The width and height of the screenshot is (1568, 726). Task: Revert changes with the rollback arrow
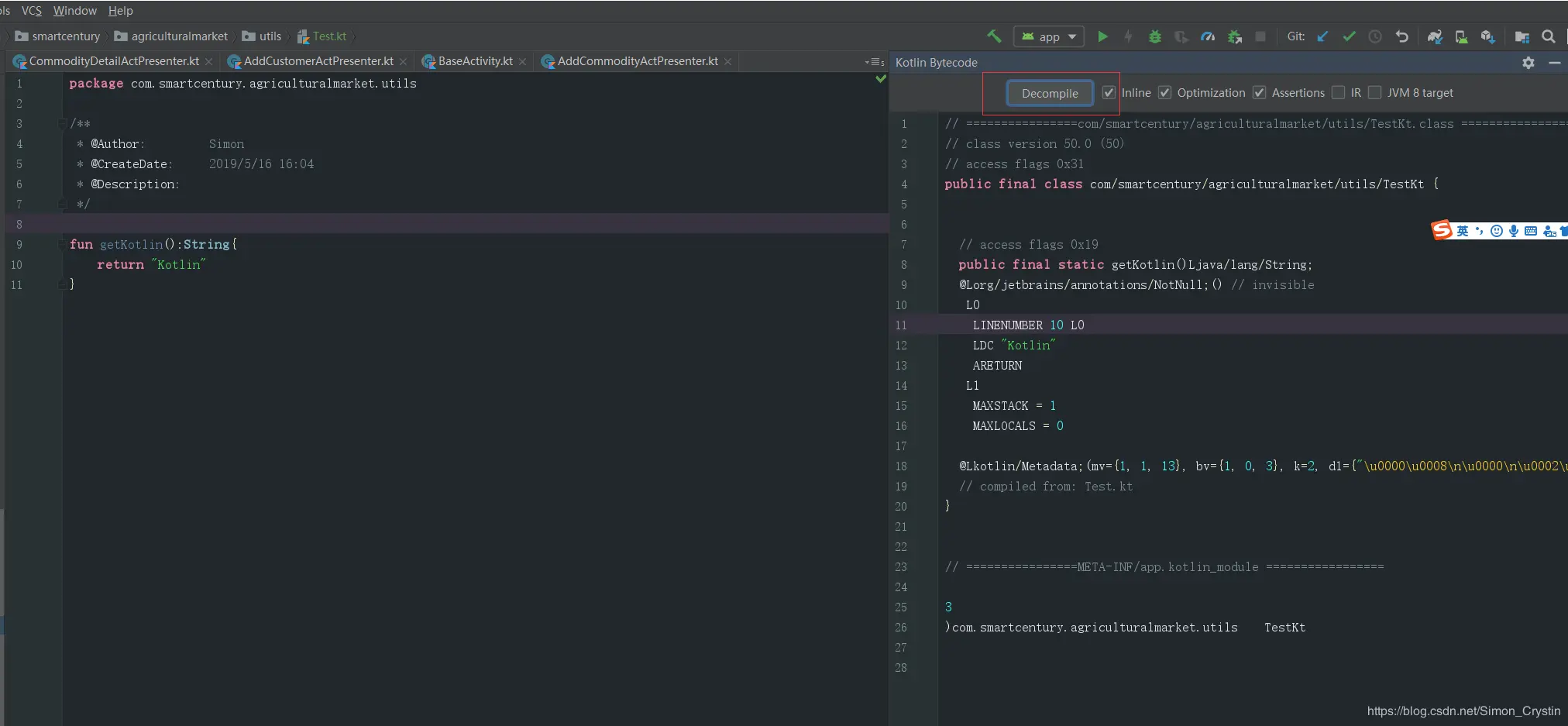click(1401, 36)
